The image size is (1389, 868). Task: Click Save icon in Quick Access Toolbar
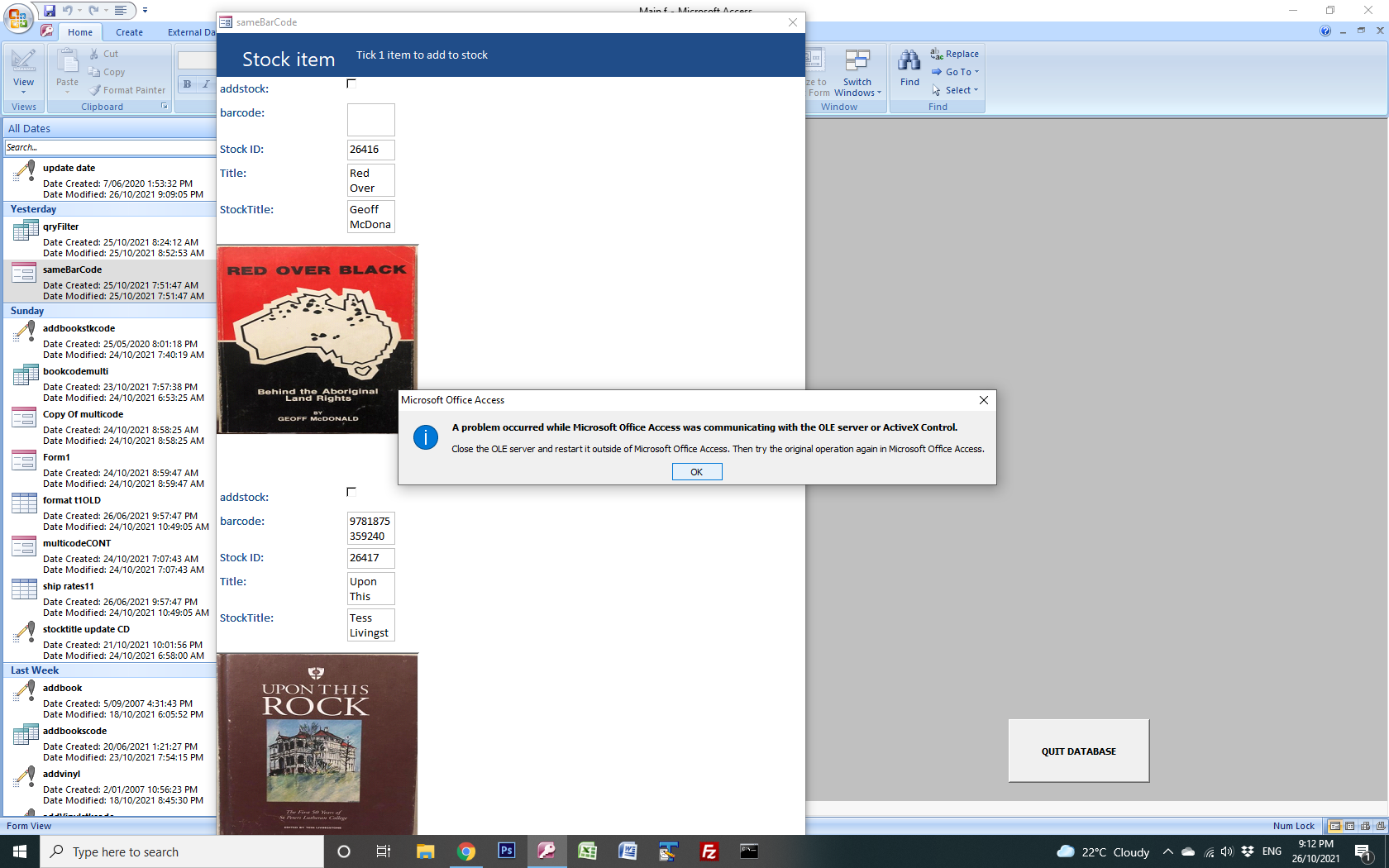point(50,11)
